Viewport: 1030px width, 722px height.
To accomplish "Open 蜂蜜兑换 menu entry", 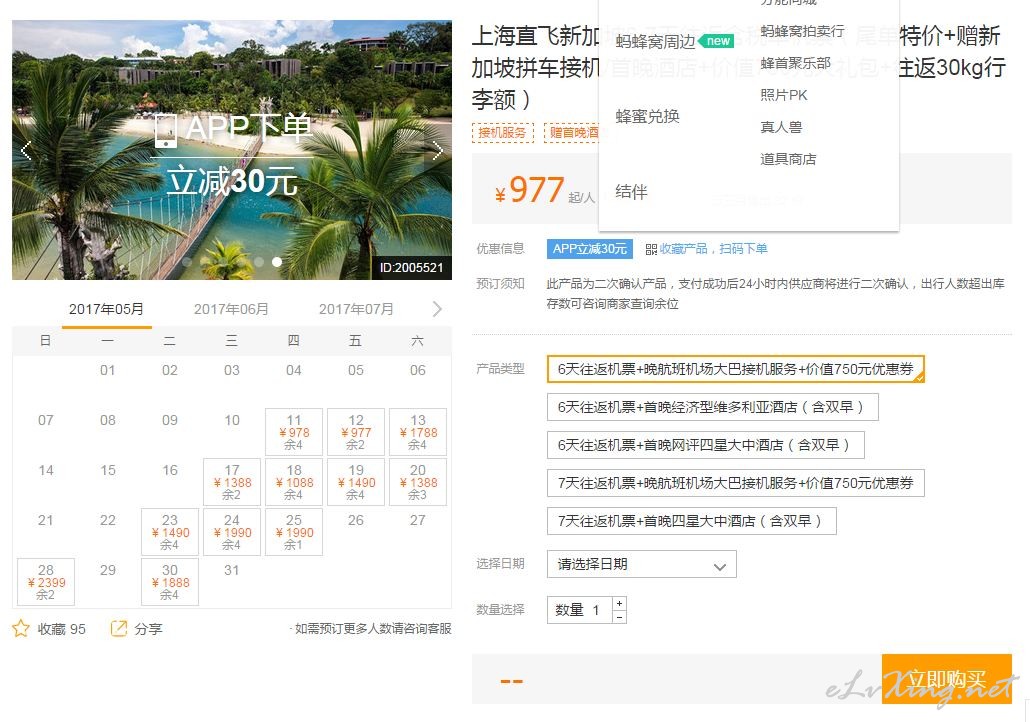I will (x=648, y=116).
